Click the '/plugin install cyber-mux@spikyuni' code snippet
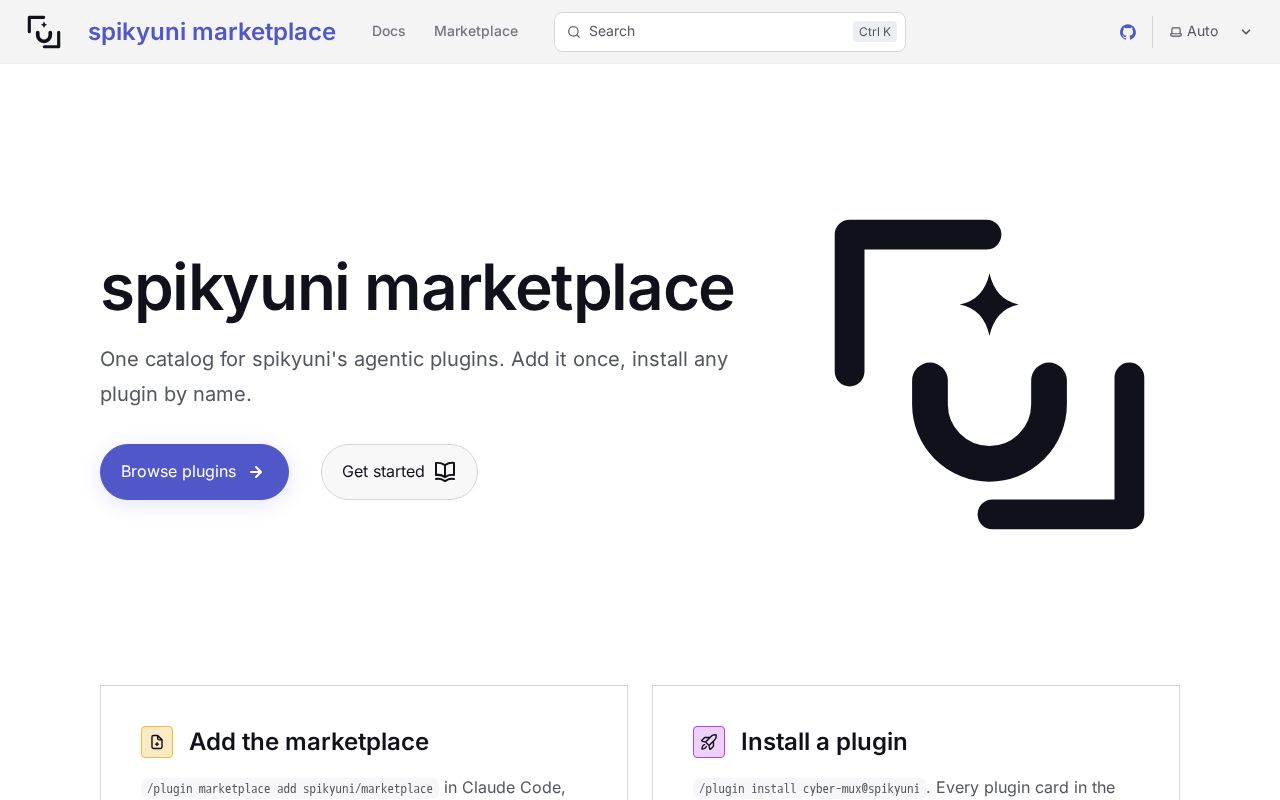Image resolution: width=1280 pixels, height=800 pixels. click(809, 789)
